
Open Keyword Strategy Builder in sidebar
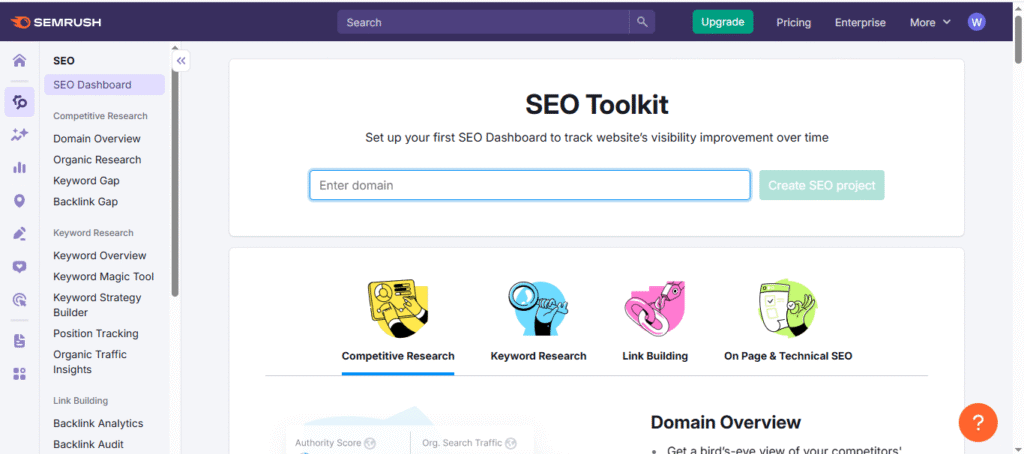click(x=97, y=305)
